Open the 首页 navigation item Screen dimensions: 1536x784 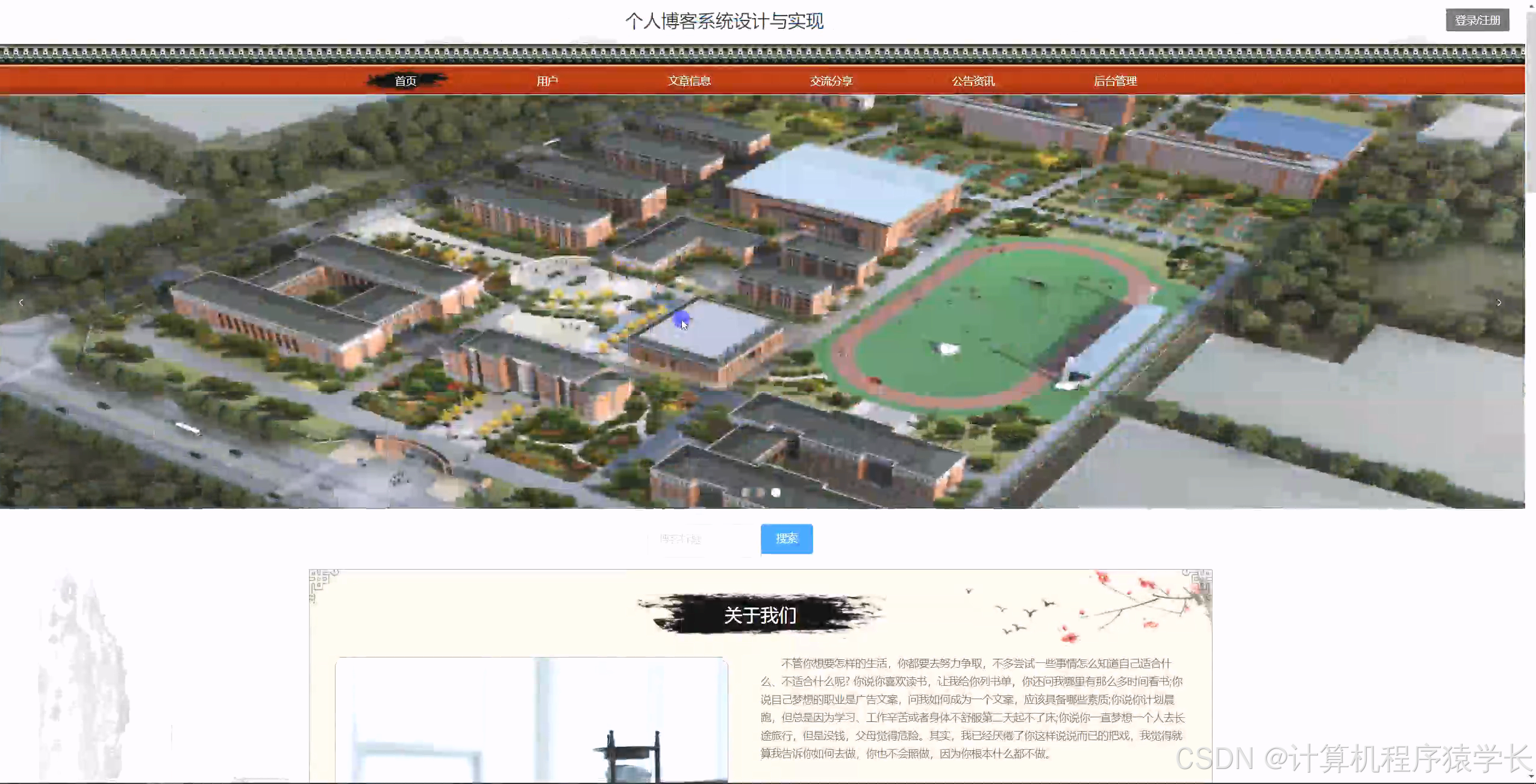pos(404,80)
